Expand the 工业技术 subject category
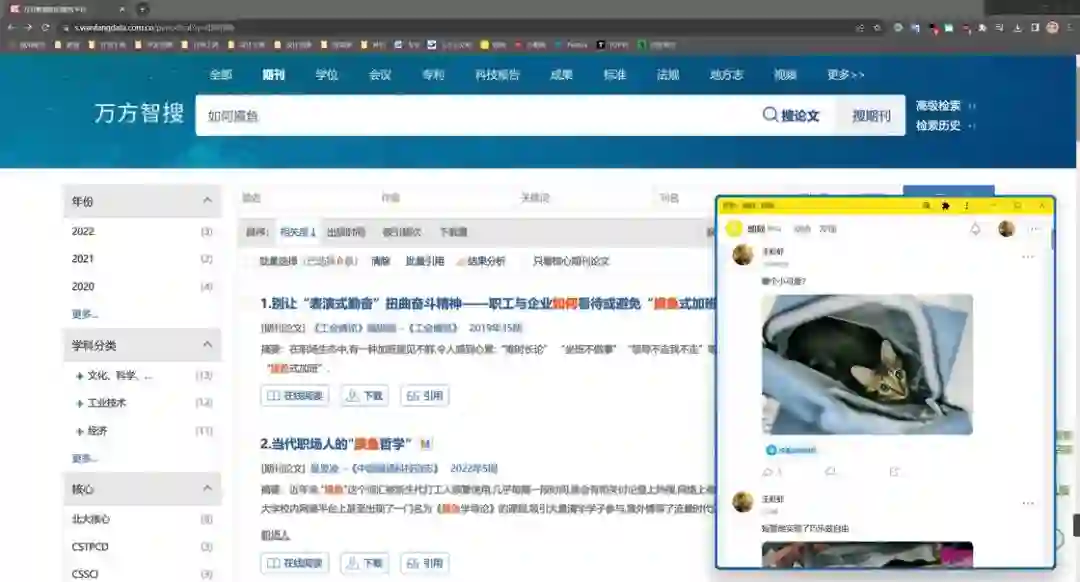Image resolution: width=1080 pixels, height=582 pixels. tap(79, 404)
